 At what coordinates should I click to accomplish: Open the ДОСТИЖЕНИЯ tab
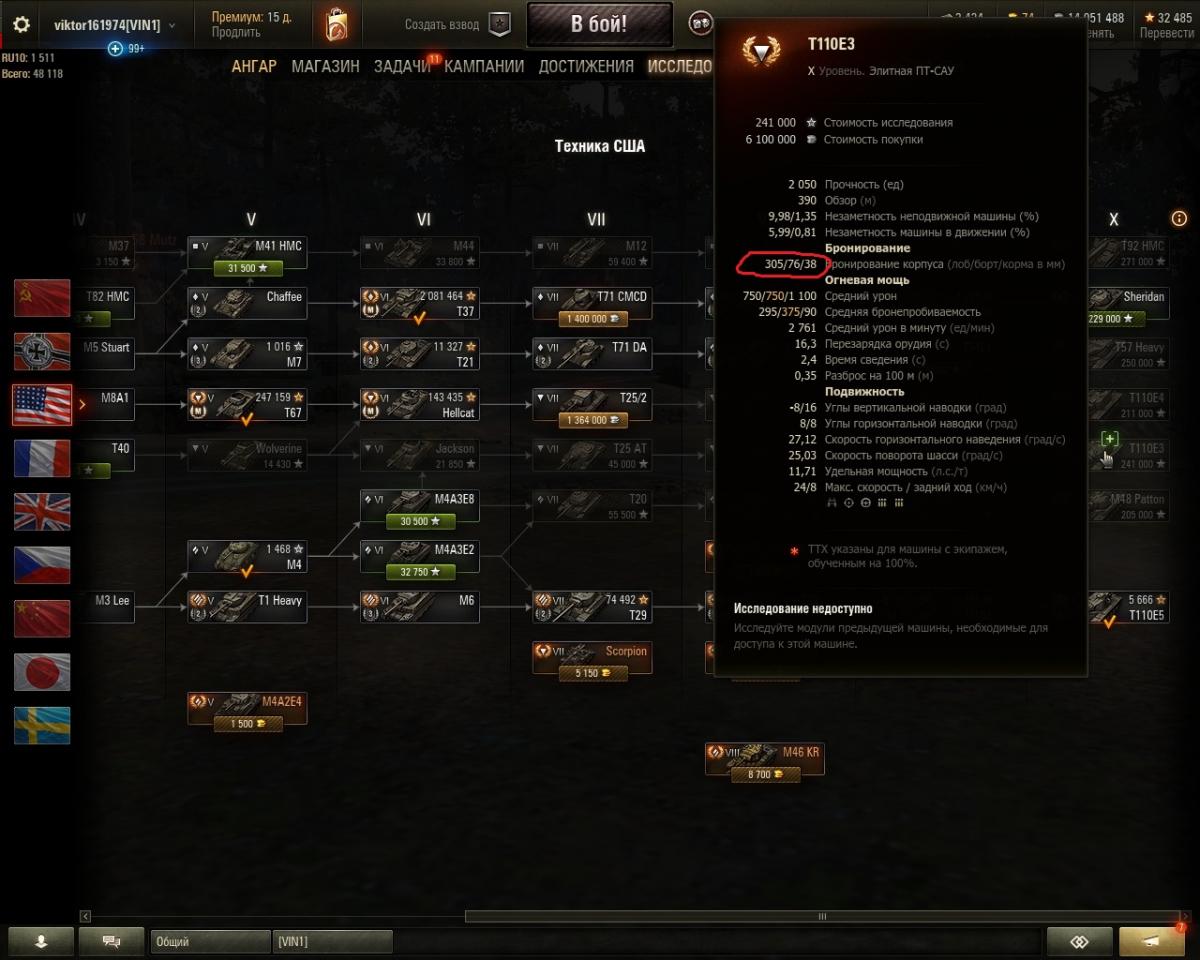tap(586, 66)
